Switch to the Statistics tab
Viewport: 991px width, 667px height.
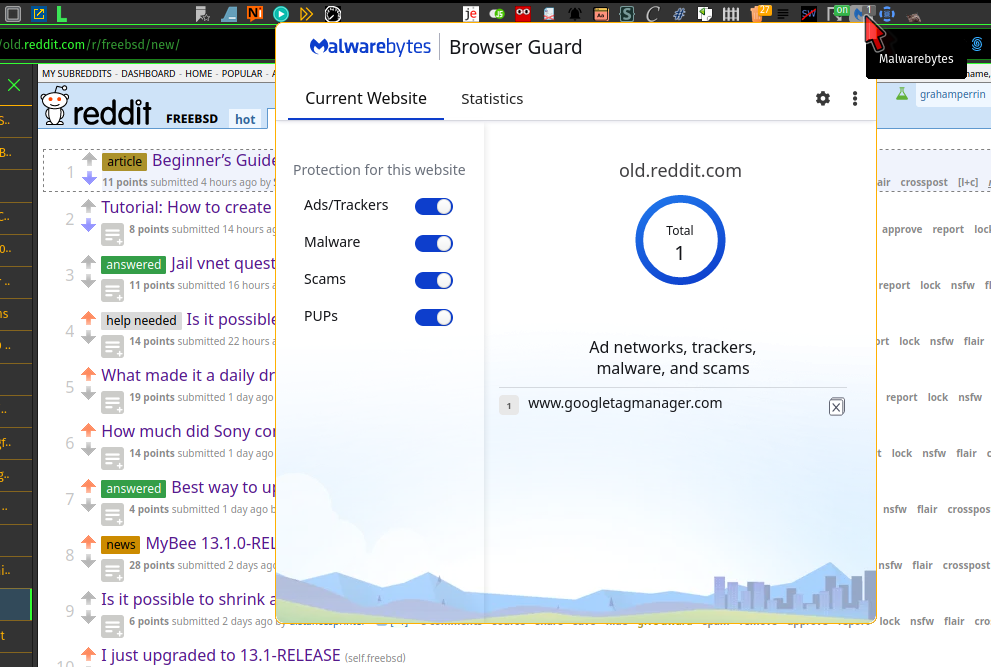(492, 99)
